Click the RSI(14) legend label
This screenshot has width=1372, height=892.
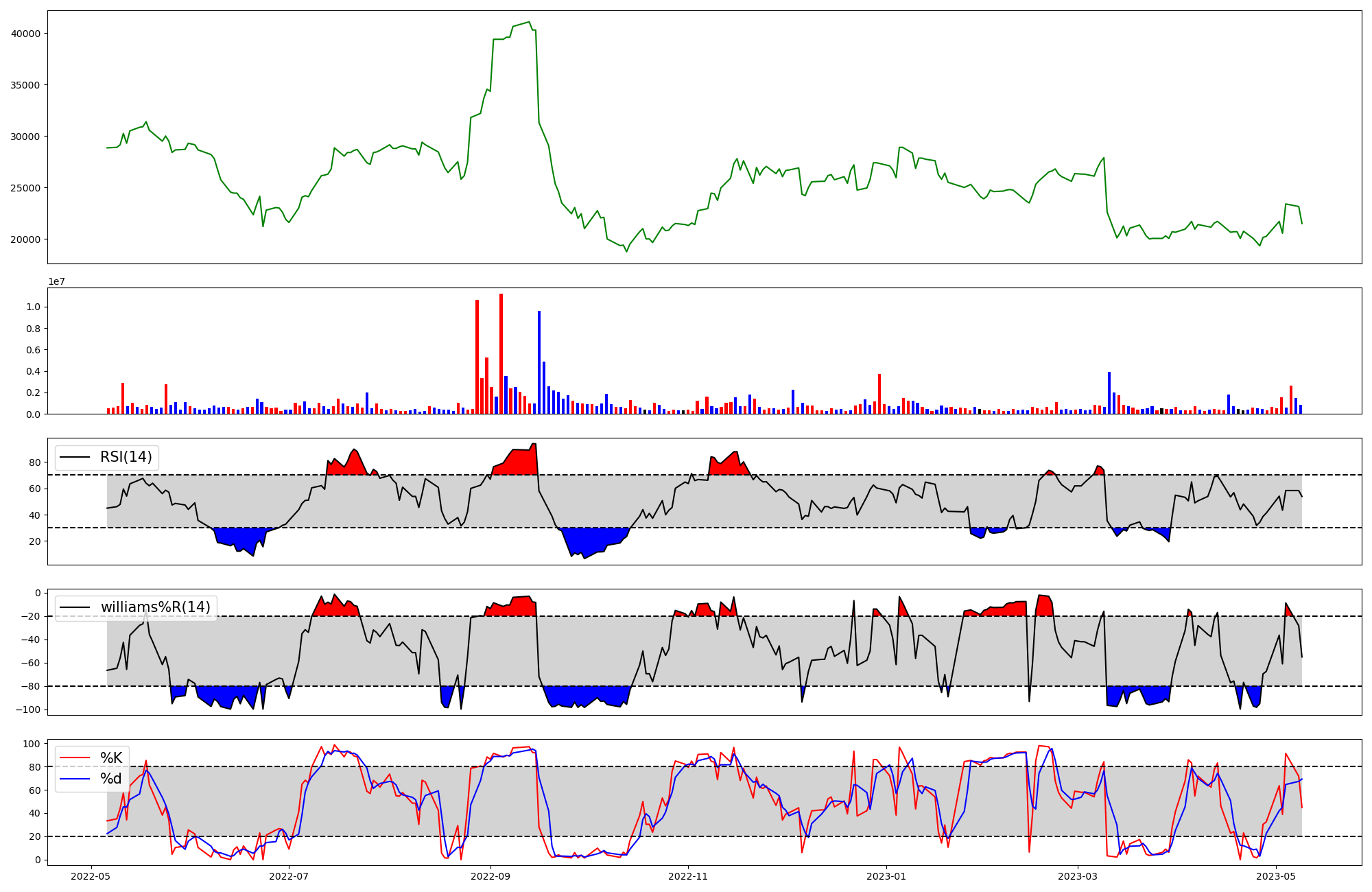[x=126, y=457]
